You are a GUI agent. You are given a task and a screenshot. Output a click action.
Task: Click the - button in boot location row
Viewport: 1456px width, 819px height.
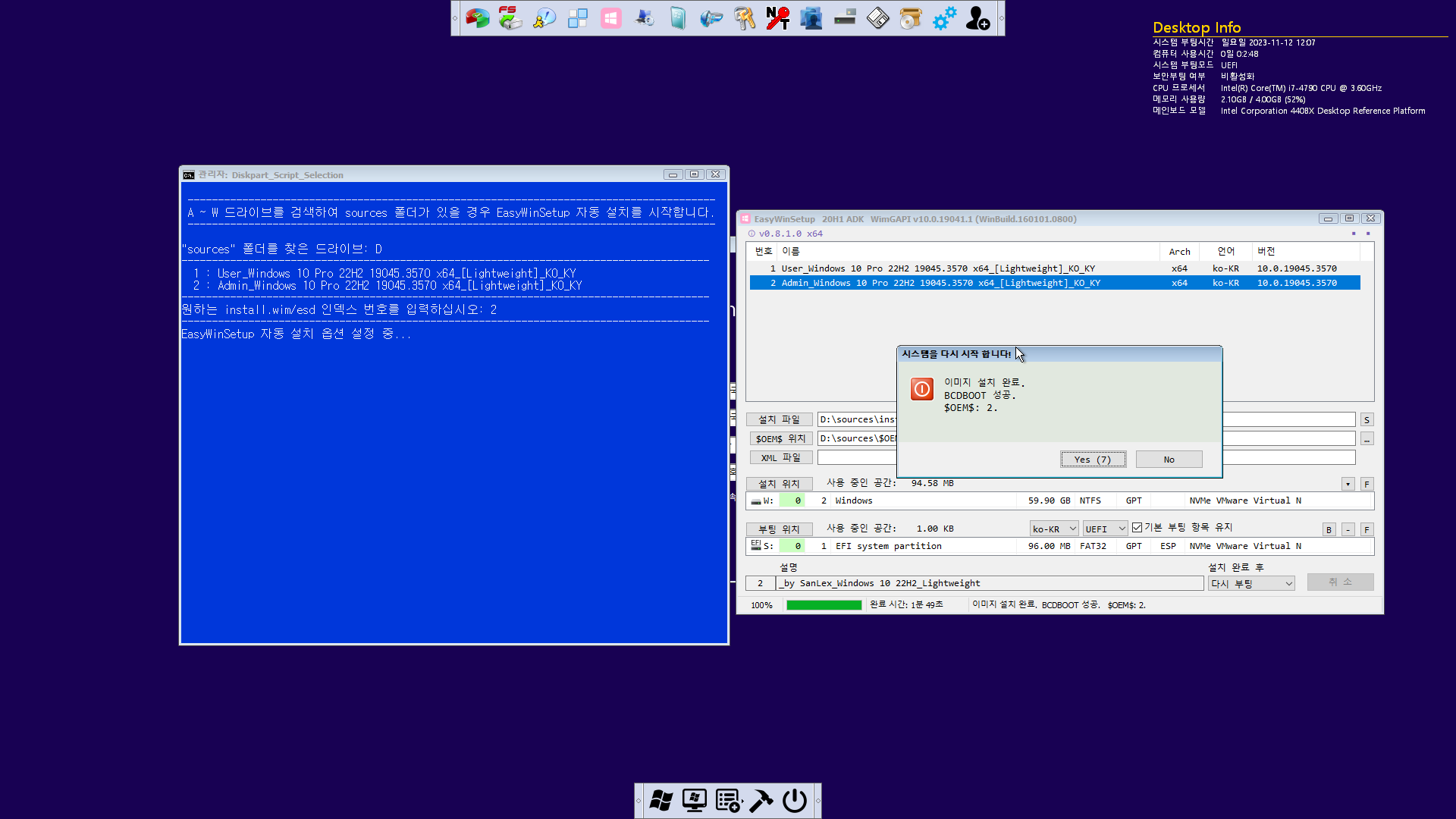pos(1348,529)
